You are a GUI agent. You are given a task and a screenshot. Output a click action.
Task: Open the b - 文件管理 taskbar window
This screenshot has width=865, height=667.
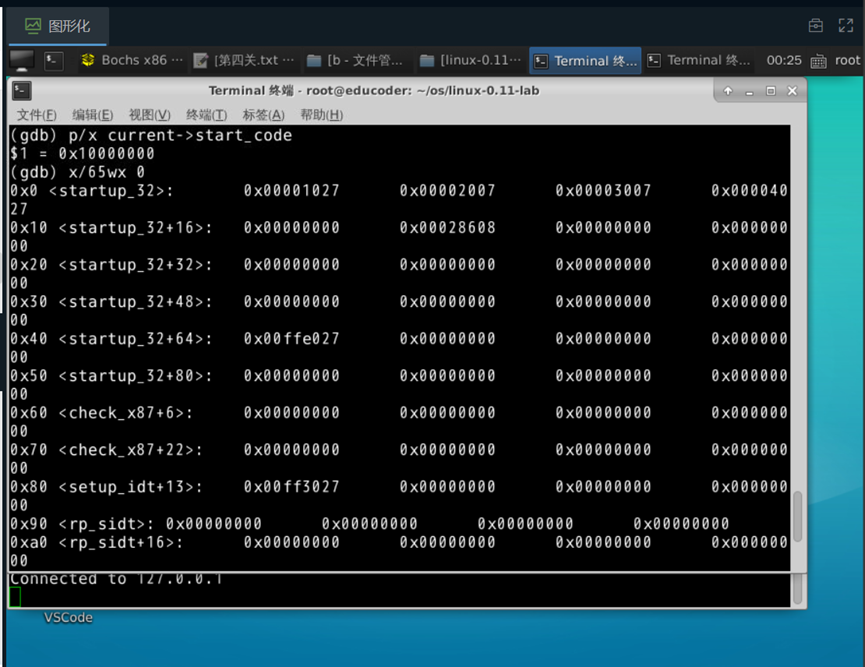356,60
